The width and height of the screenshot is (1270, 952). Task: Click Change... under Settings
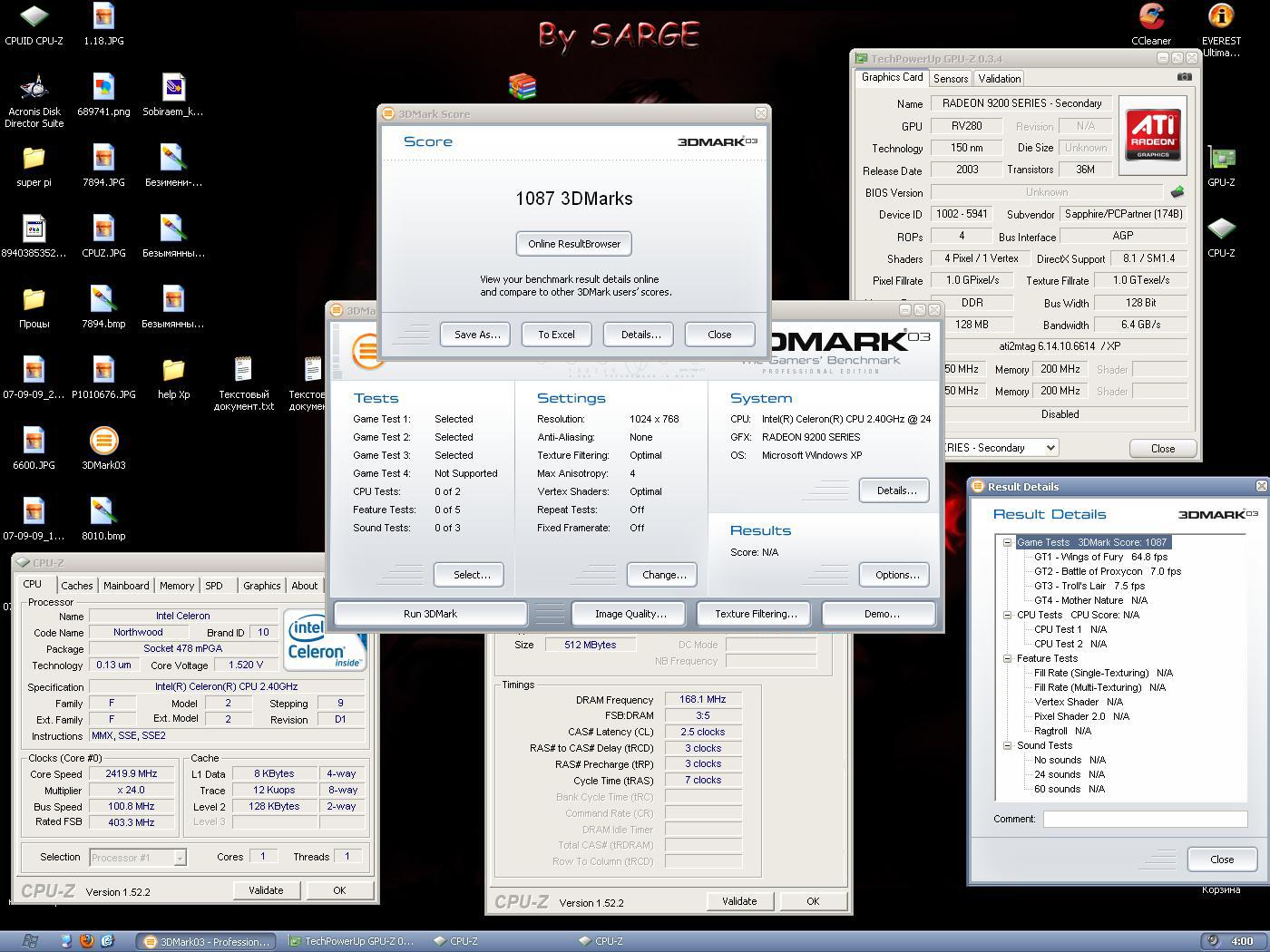tap(662, 575)
